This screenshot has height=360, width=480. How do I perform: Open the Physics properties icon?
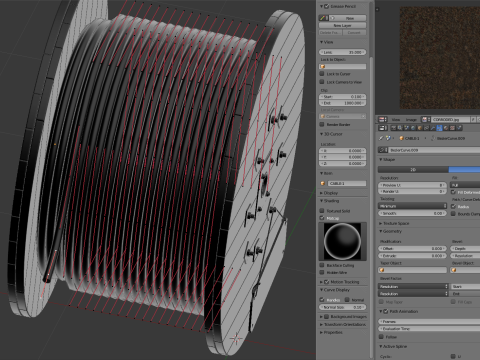tap(459, 128)
